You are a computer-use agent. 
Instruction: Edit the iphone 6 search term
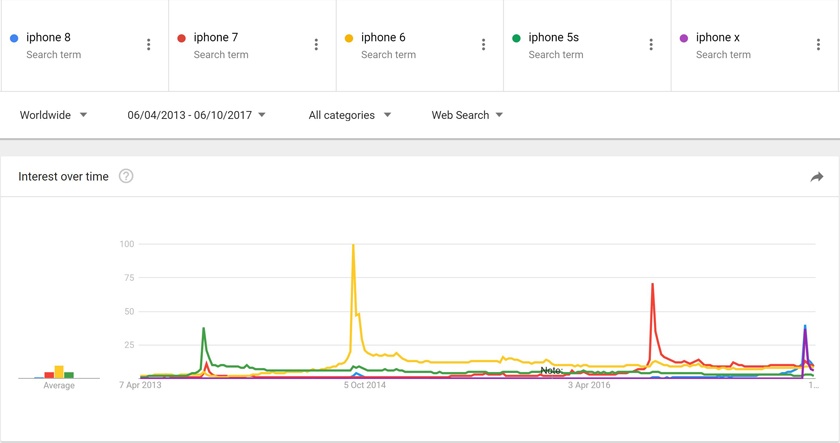383,38
